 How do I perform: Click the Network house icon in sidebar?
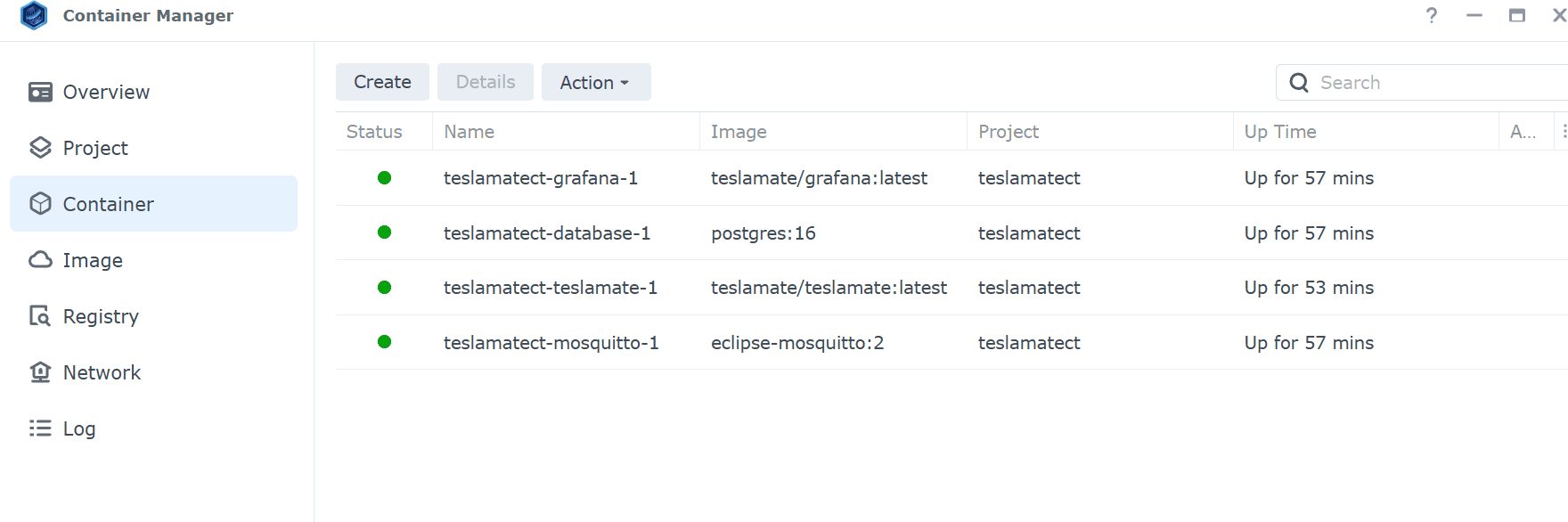pyautogui.click(x=40, y=371)
